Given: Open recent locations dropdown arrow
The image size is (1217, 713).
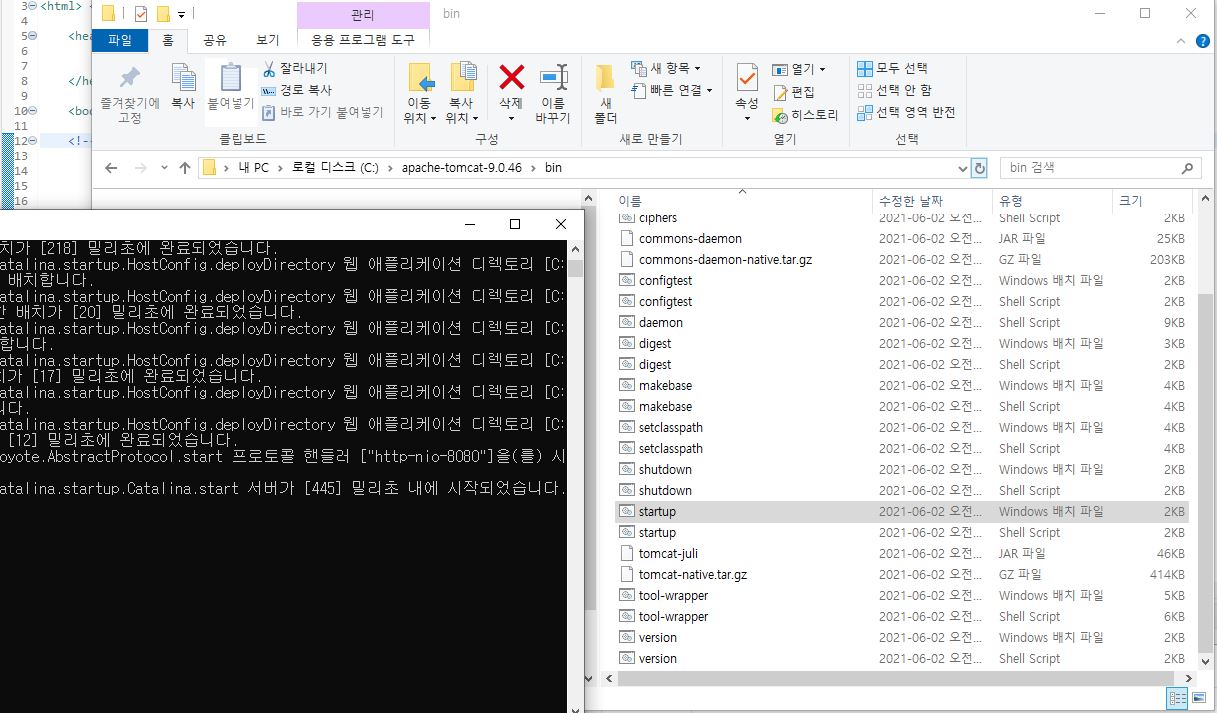Looking at the screenshot, I should point(162,168).
